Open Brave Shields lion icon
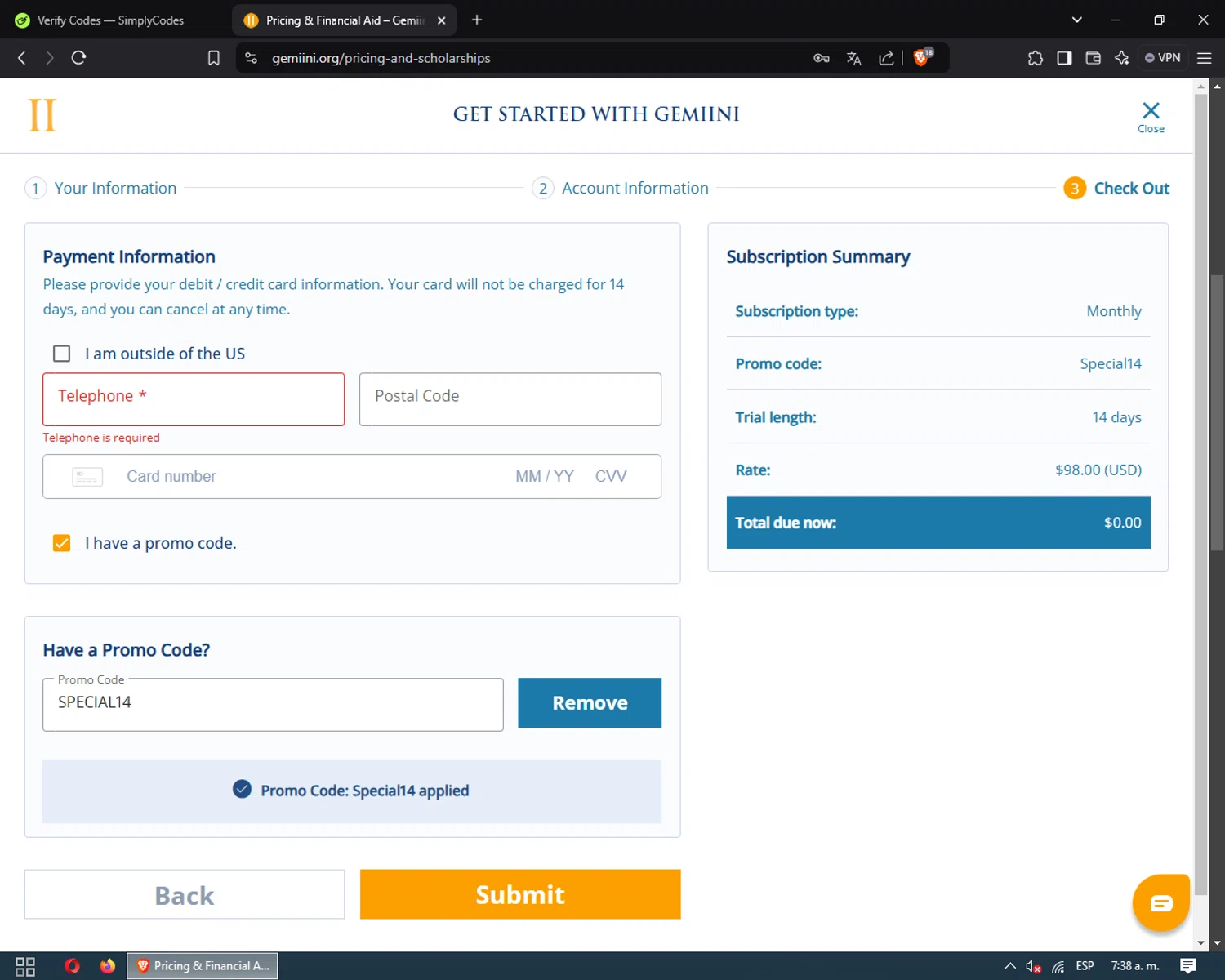The height and width of the screenshot is (980, 1225). [x=922, y=57]
